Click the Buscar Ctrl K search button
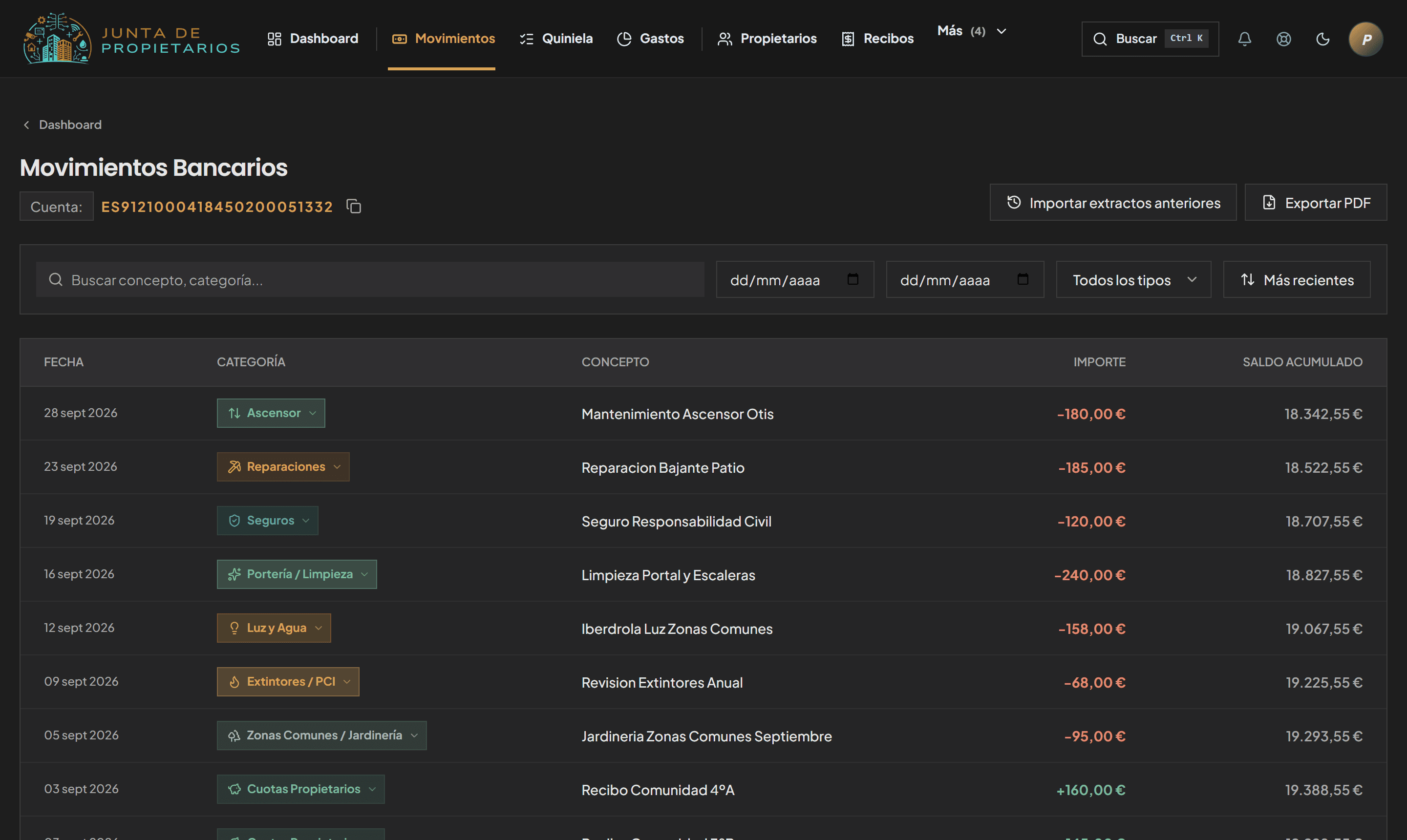Image resolution: width=1407 pixels, height=840 pixels. click(1150, 39)
